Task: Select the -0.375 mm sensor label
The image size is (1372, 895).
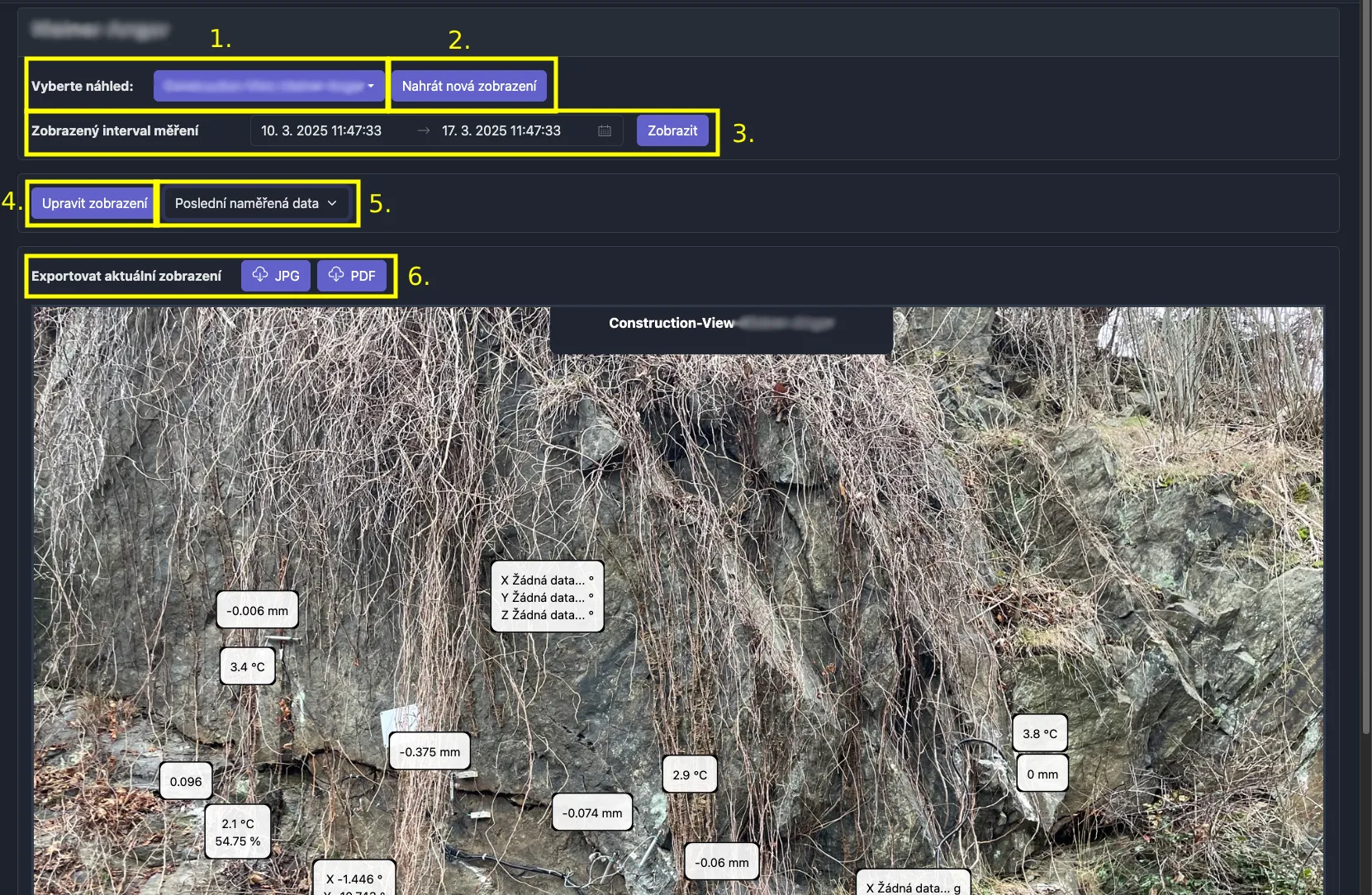Action: click(430, 752)
